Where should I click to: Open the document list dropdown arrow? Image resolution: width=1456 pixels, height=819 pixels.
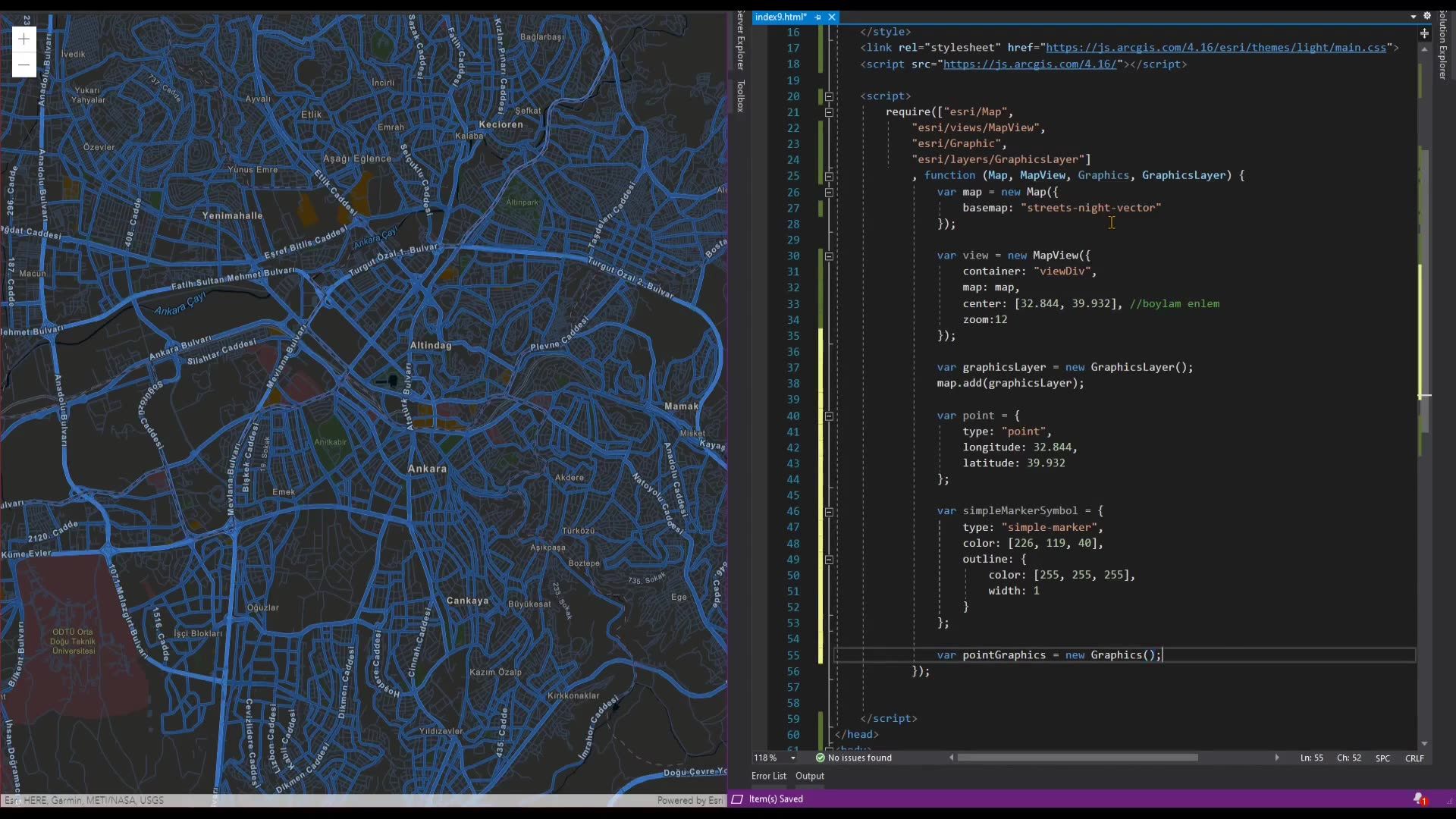point(1413,17)
